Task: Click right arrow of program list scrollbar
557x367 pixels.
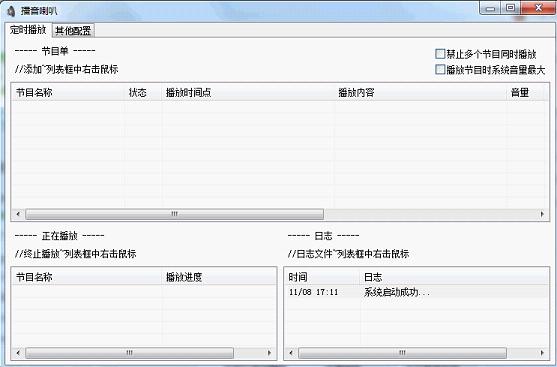Action: (x=542, y=214)
